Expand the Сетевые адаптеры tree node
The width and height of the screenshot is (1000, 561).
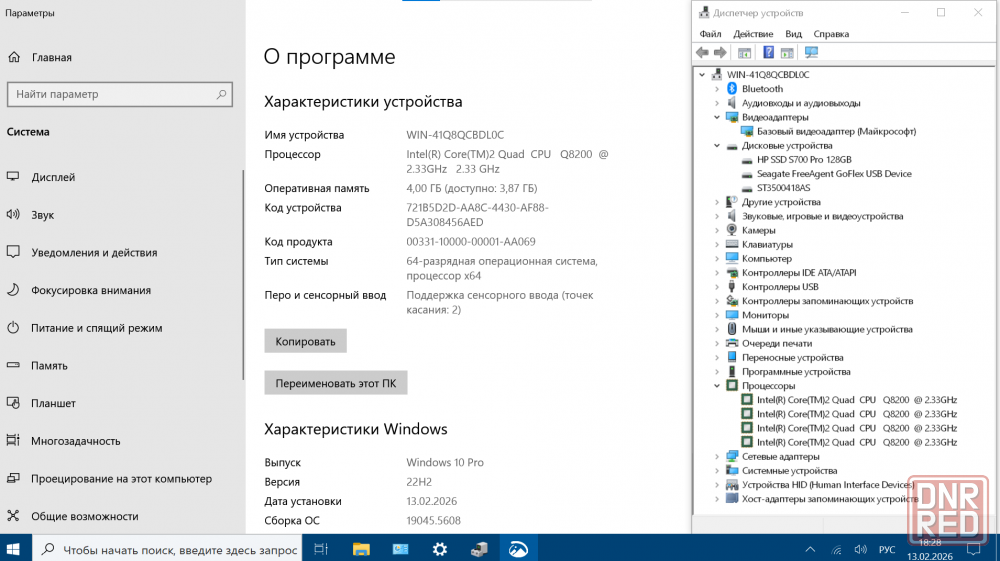pyautogui.click(x=717, y=457)
